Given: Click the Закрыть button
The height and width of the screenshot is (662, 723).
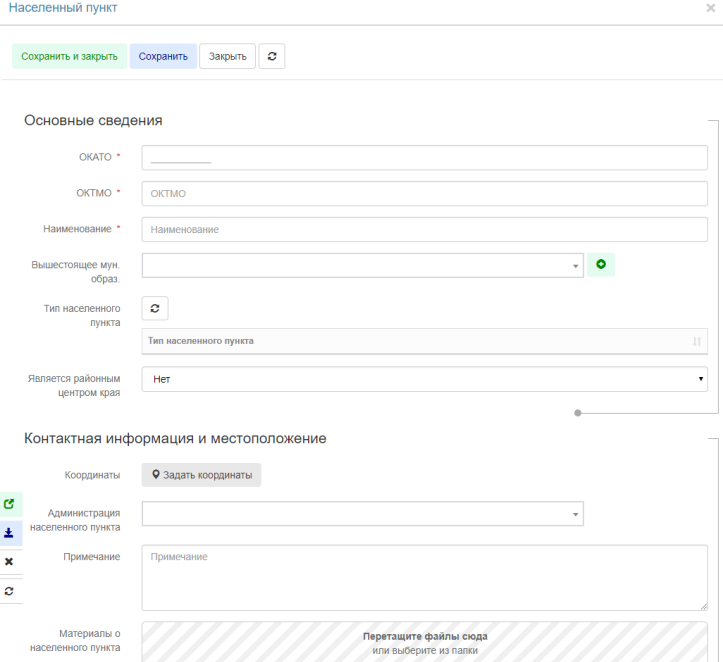Looking at the screenshot, I should point(228,56).
